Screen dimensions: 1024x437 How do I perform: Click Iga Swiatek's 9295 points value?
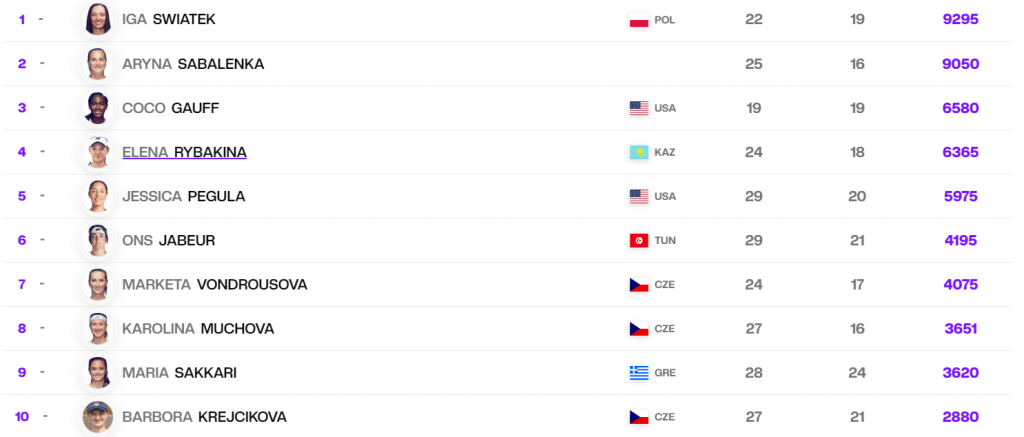960,20
